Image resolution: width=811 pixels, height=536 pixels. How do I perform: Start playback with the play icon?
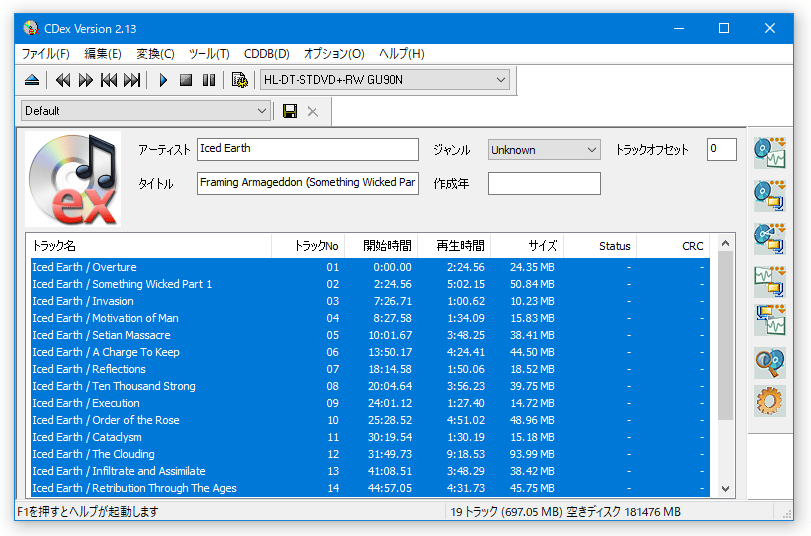click(163, 80)
